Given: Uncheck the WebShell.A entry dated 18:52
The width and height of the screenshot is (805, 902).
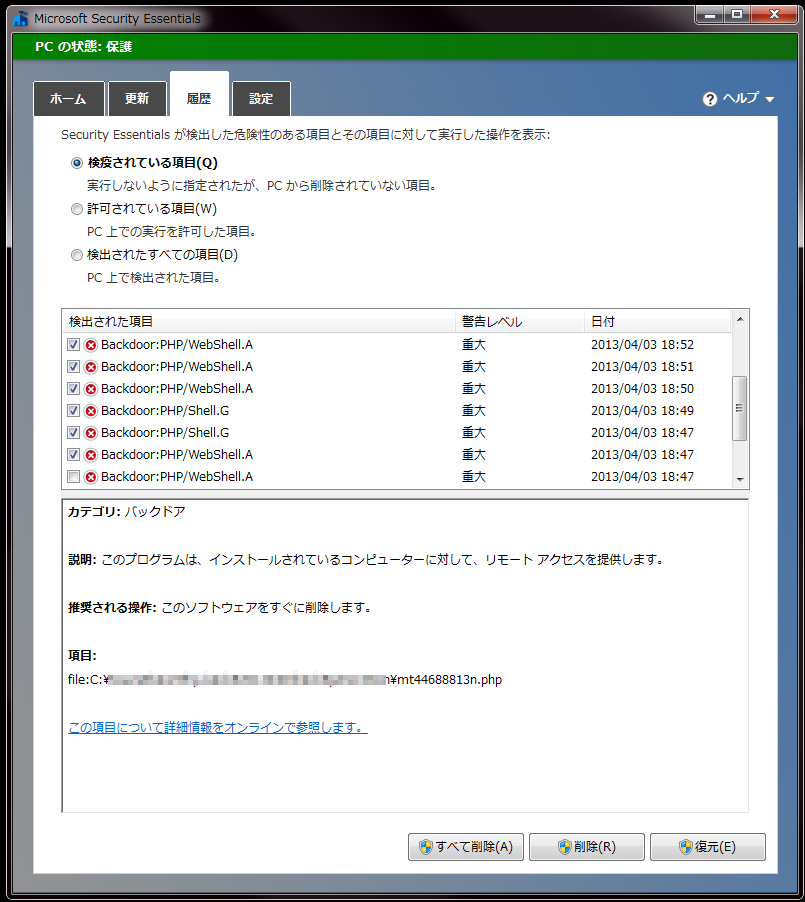Looking at the screenshot, I should click(x=73, y=345).
